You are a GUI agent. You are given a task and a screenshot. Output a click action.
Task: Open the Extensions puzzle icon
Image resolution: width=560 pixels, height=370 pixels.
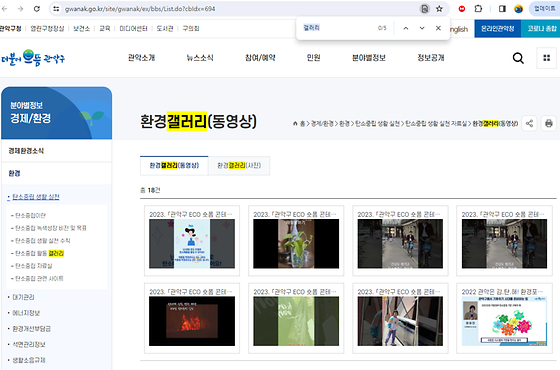point(478,9)
